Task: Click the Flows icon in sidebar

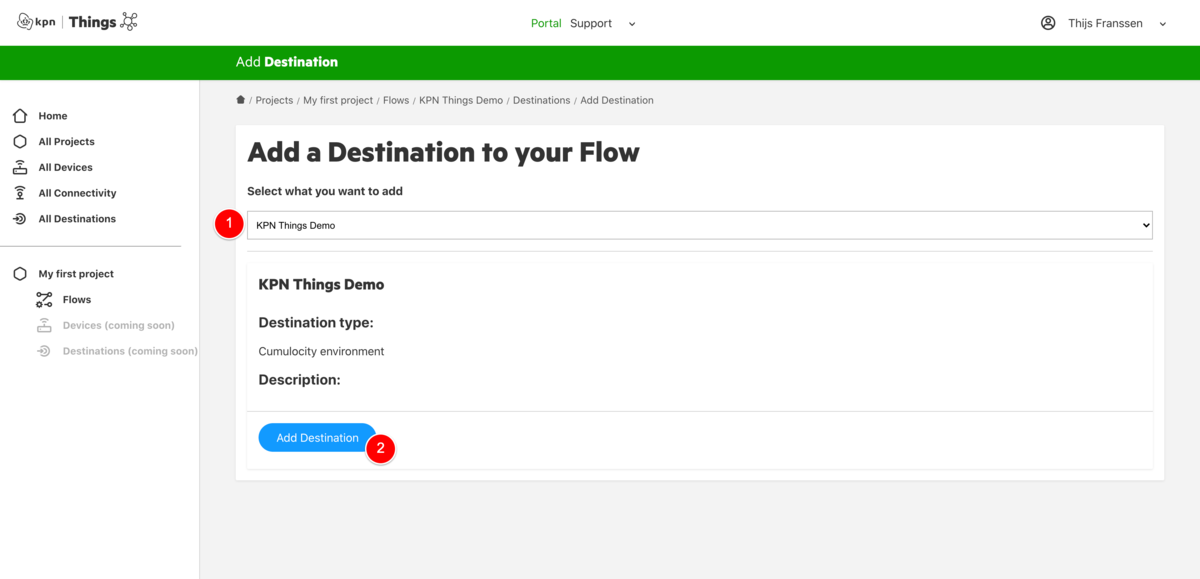Action: click(x=44, y=300)
